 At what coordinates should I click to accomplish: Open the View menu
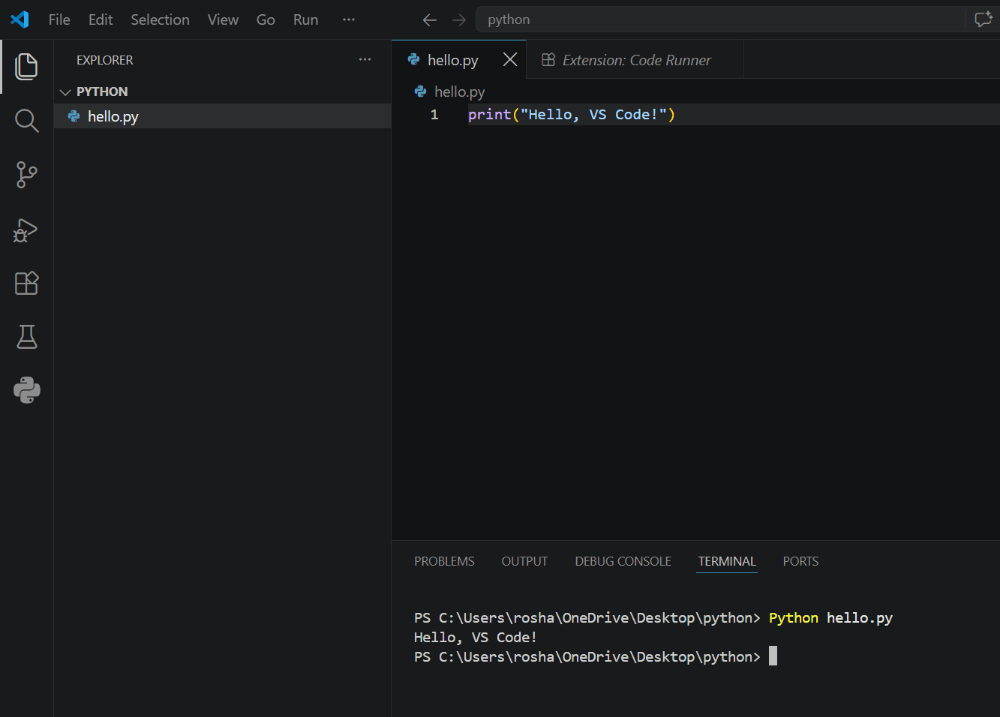(x=223, y=20)
